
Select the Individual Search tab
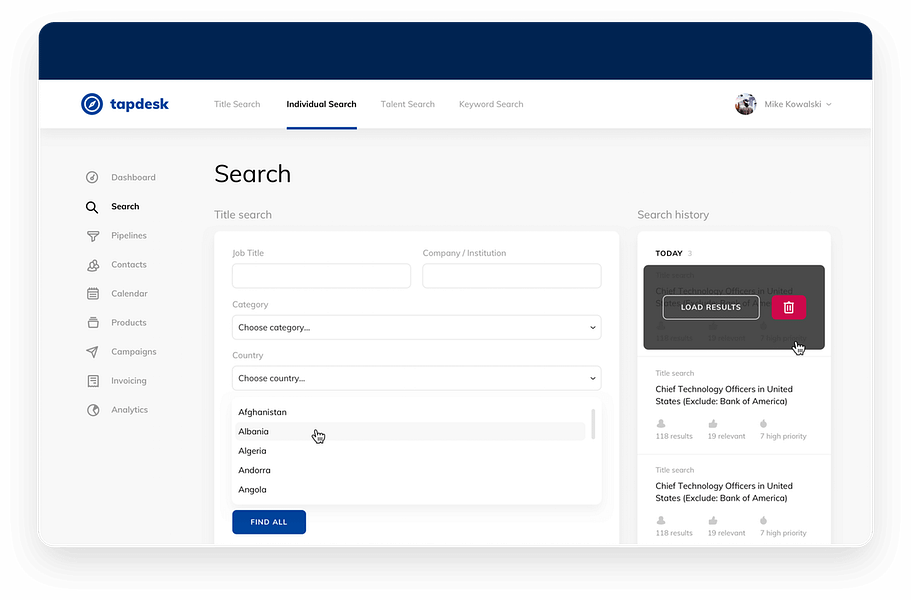pyautogui.click(x=321, y=104)
